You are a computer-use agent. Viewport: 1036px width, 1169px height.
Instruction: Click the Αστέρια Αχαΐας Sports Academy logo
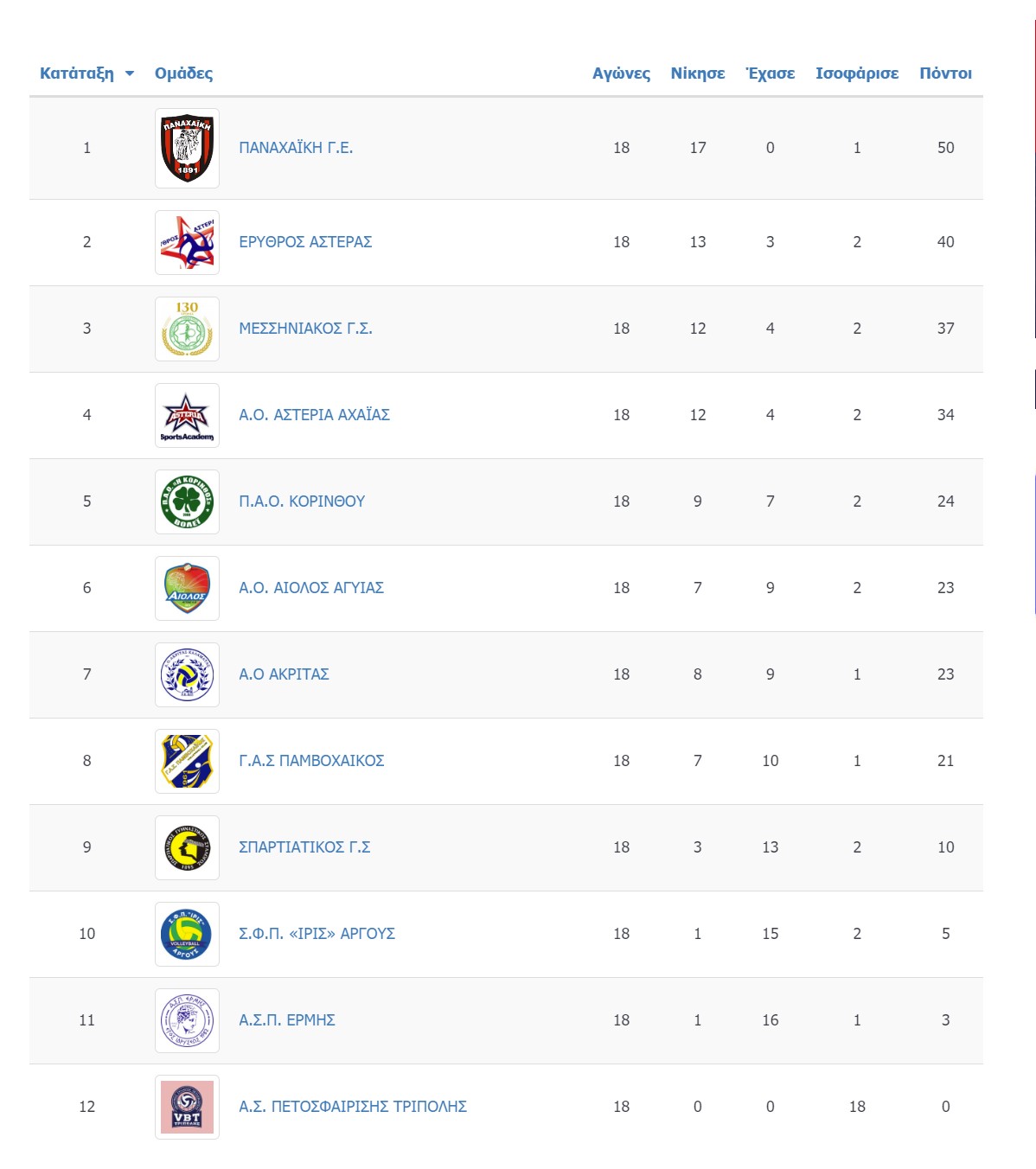click(187, 415)
